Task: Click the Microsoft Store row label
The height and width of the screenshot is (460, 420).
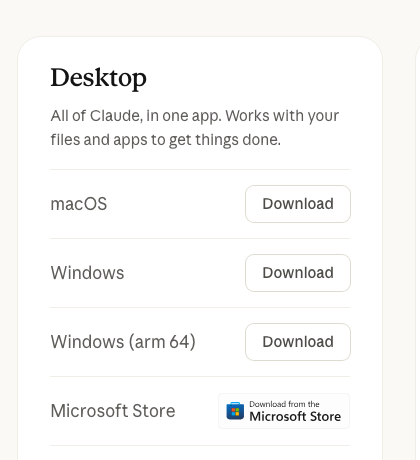Action: (x=113, y=411)
